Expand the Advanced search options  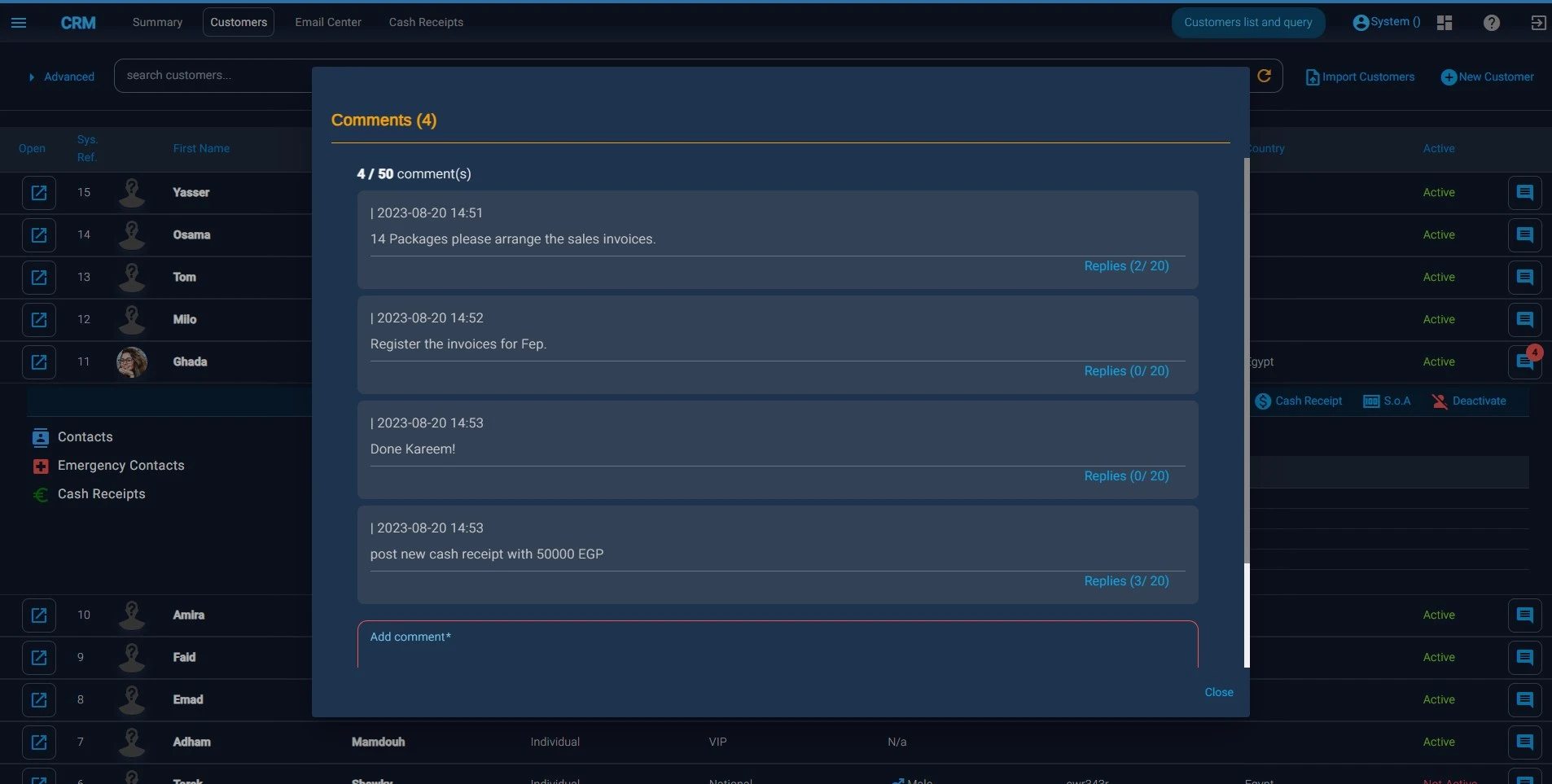click(x=62, y=77)
